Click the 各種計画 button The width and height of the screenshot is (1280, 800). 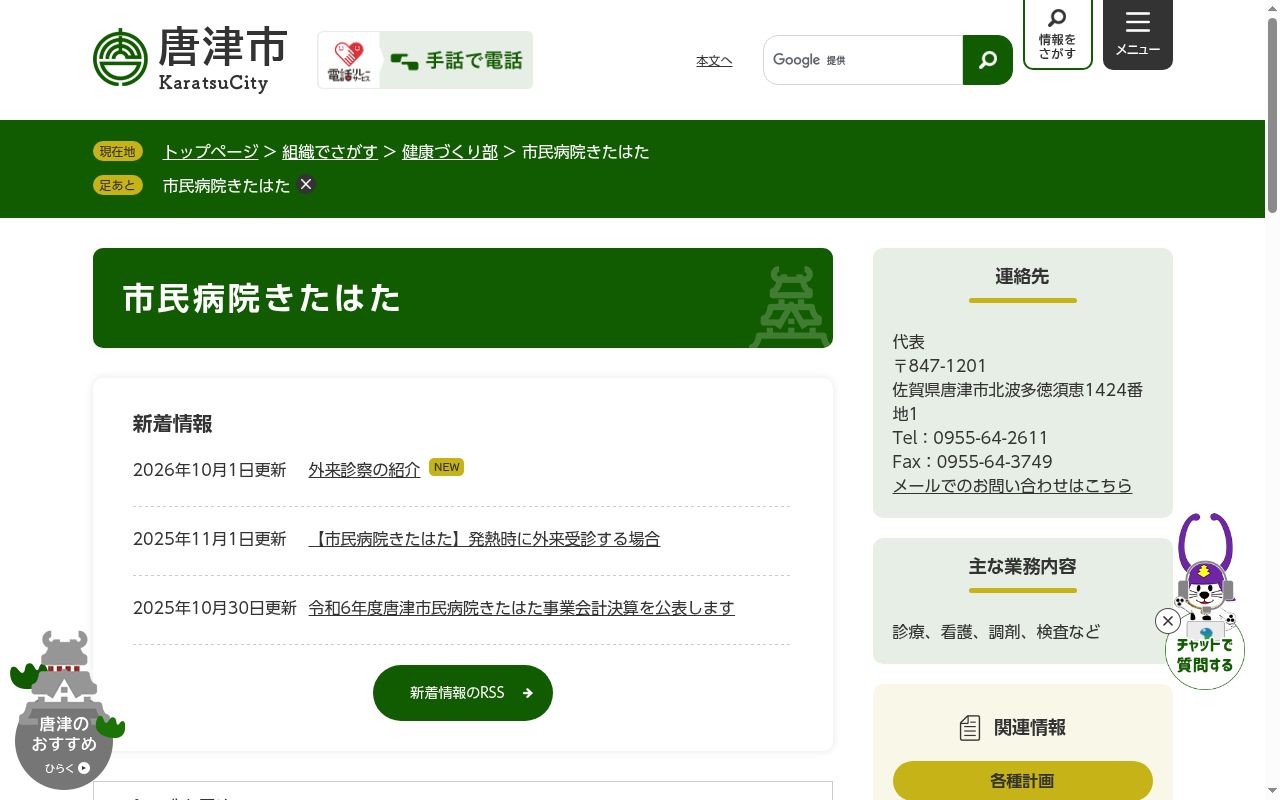[x=1023, y=781]
